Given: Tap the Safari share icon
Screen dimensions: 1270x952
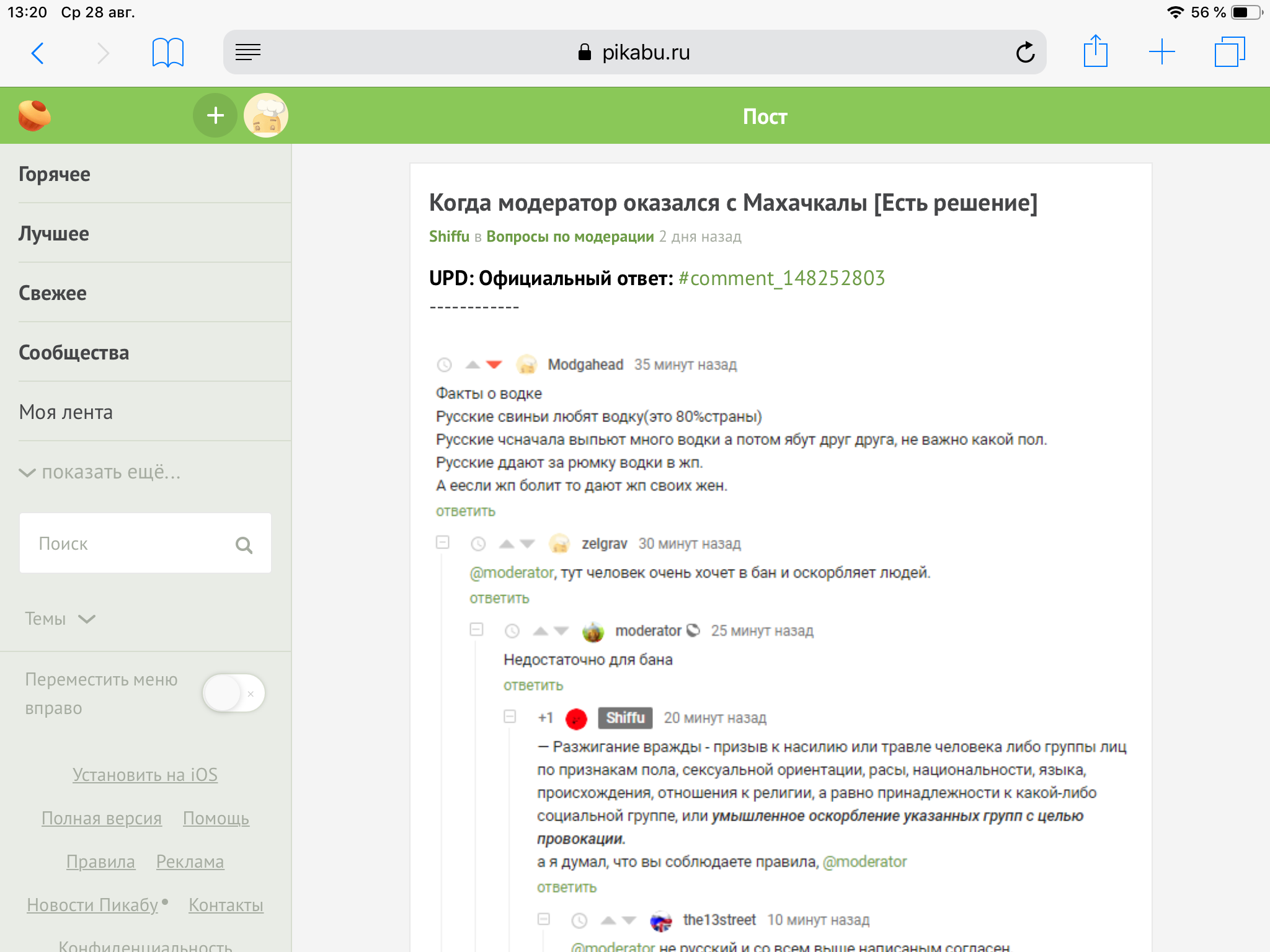Looking at the screenshot, I should [1095, 51].
